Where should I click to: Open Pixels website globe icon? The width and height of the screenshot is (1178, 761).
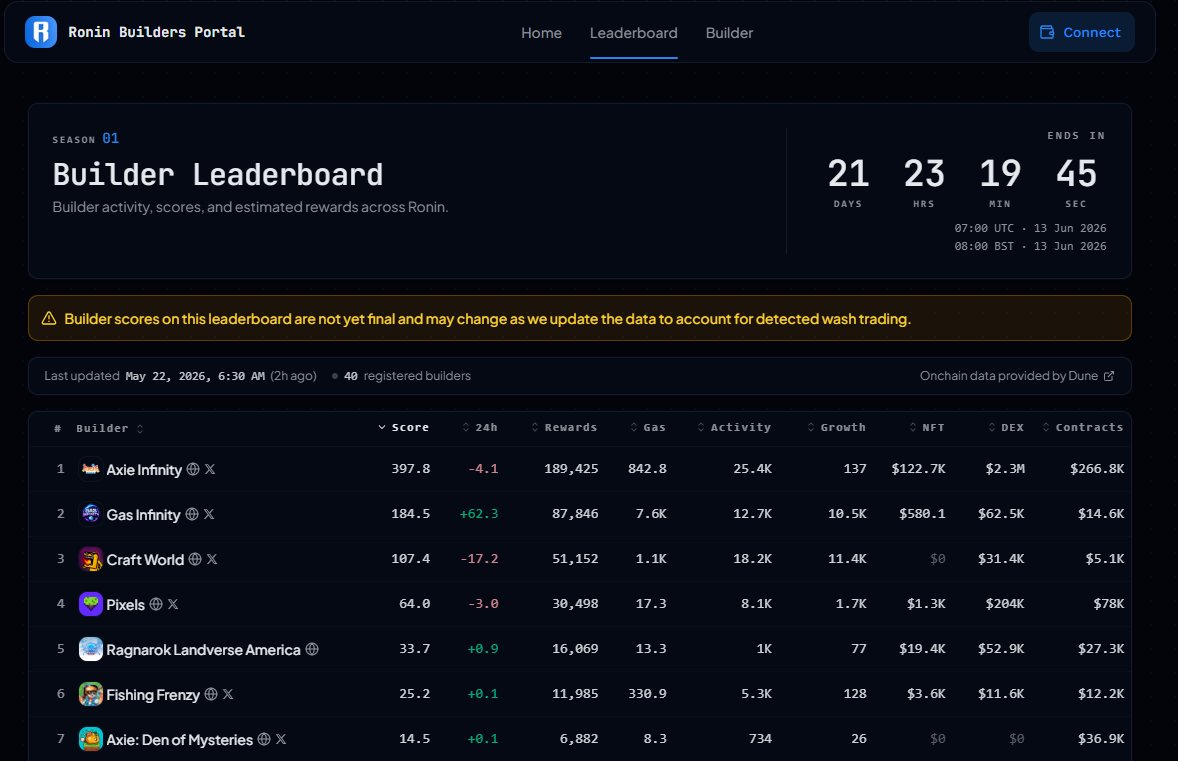pos(156,604)
